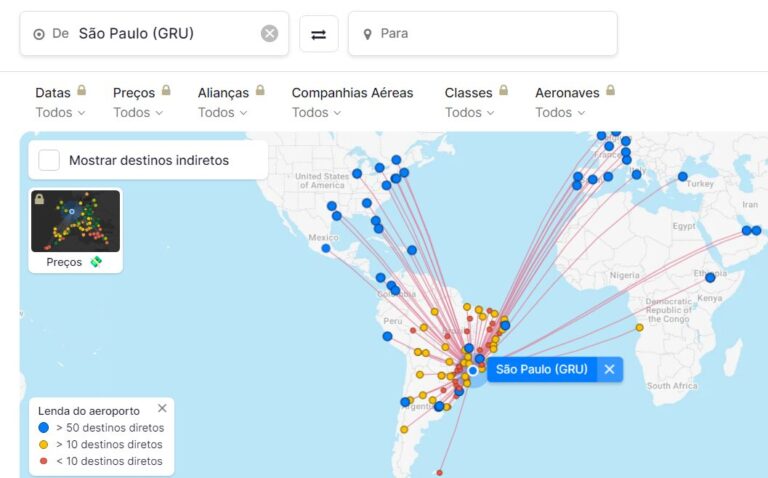Viewport: 768px width, 478px height.
Task: Click the lock icon next to Datas
Action: (x=82, y=90)
